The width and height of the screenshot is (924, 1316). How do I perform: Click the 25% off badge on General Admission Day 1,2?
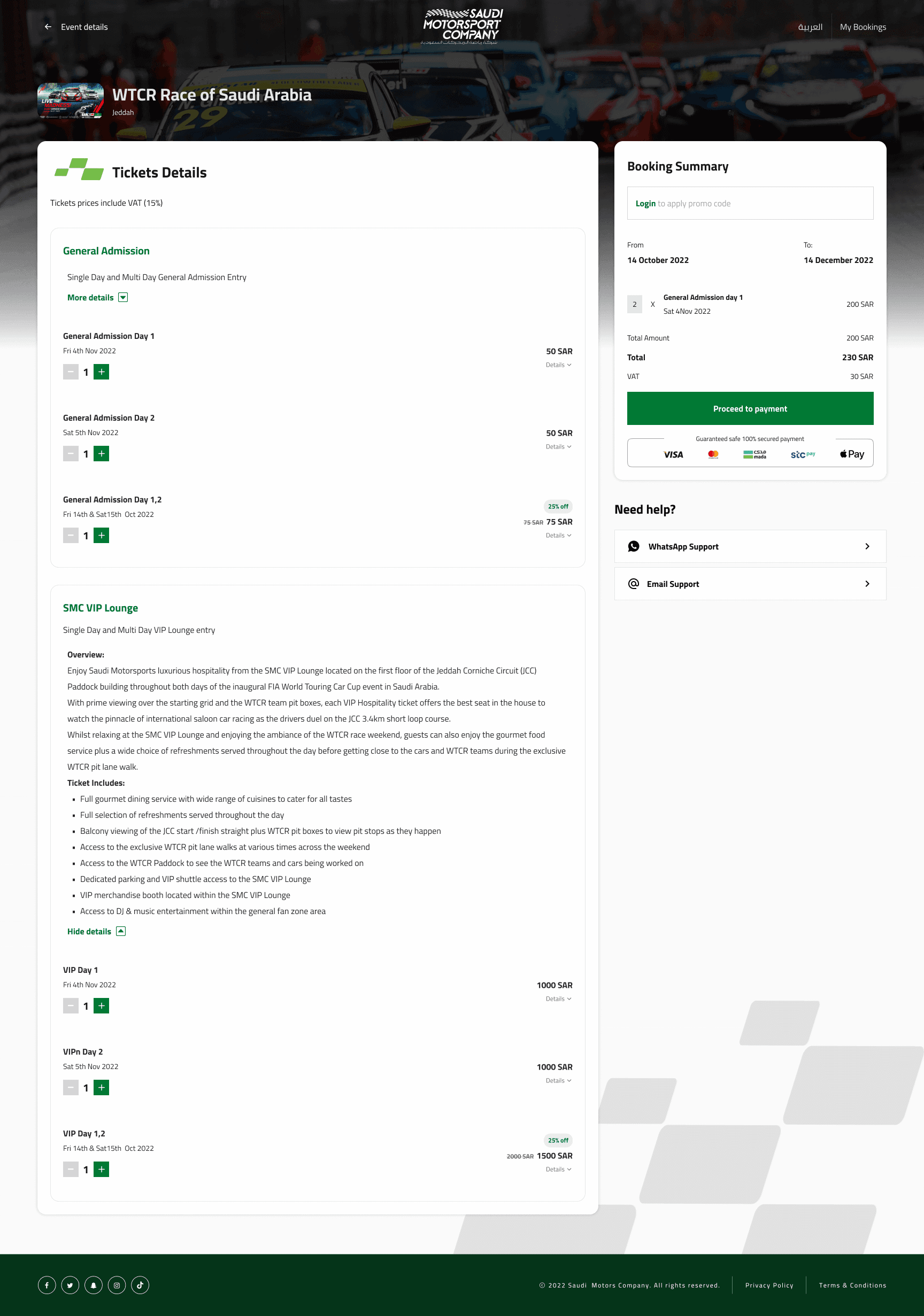[x=558, y=507]
